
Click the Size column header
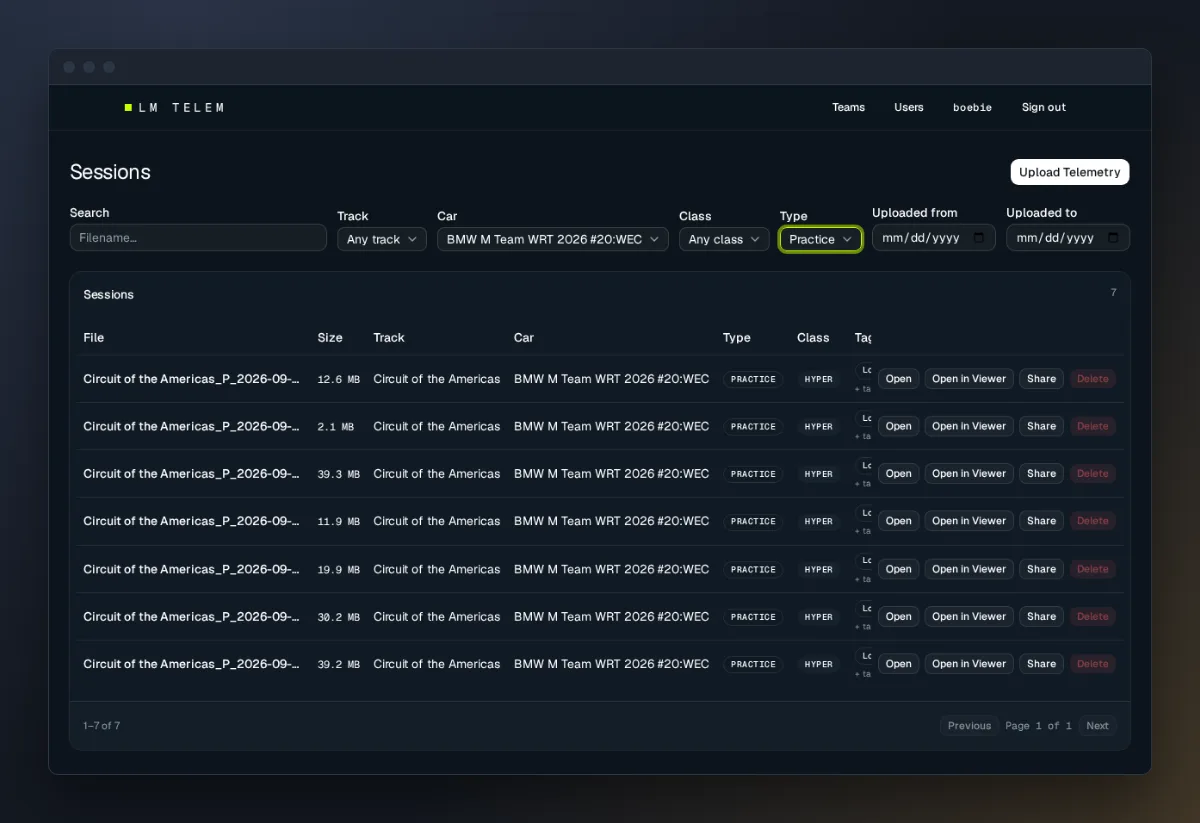click(x=330, y=338)
